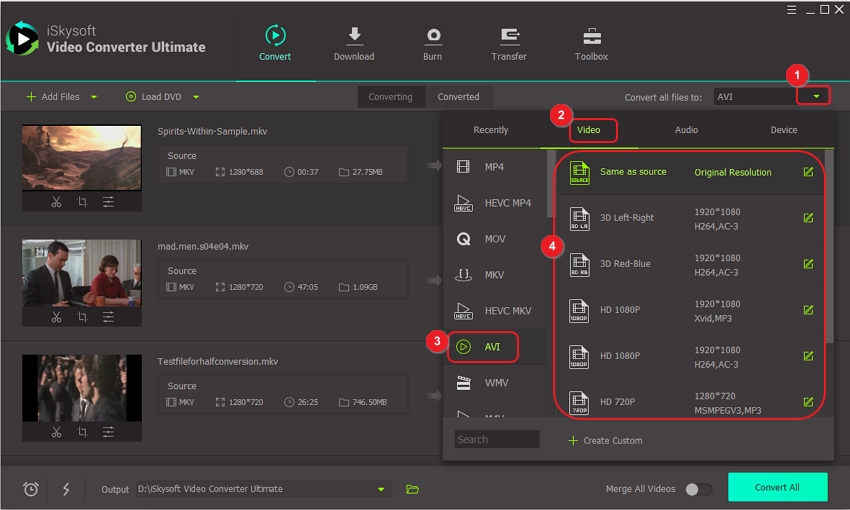Open the Burn section
This screenshot has height=510, width=850.
coord(432,44)
